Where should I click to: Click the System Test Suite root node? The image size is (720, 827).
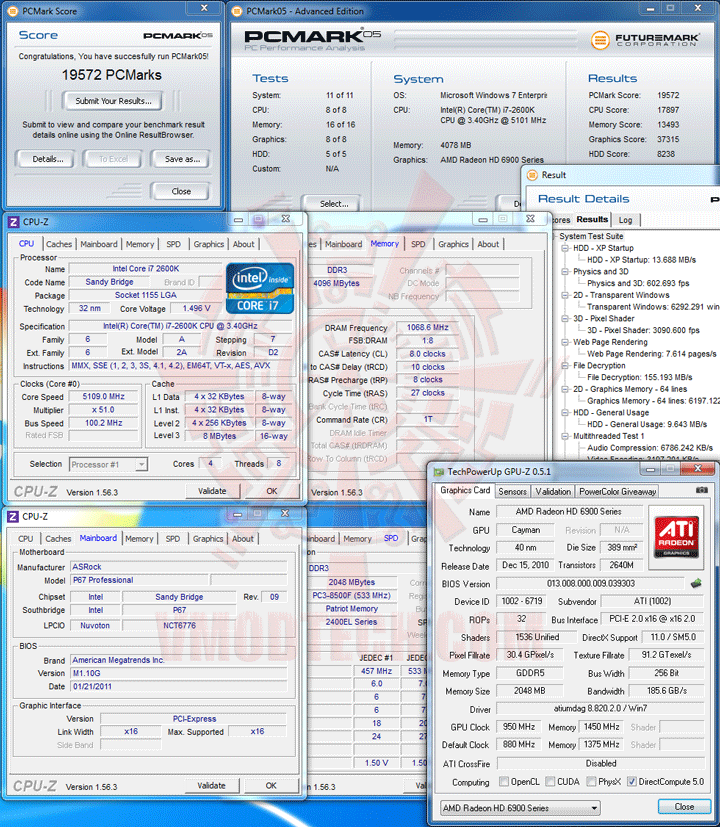click(x=591, y=236)
